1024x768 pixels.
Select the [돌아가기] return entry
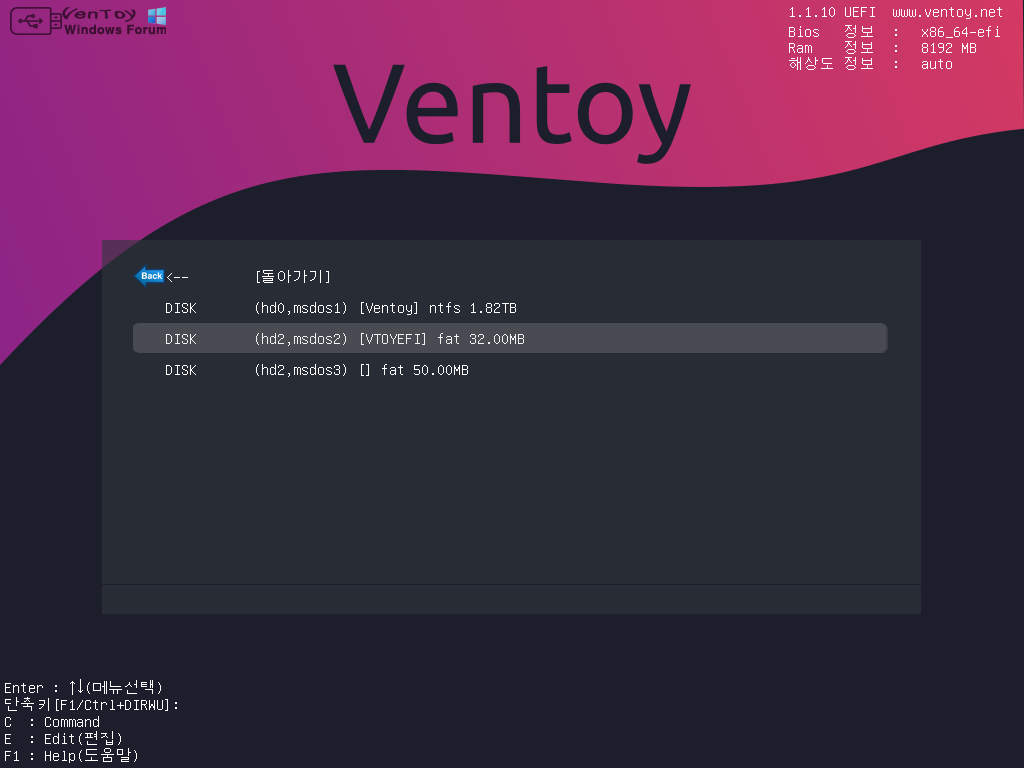tap(509, 276)
